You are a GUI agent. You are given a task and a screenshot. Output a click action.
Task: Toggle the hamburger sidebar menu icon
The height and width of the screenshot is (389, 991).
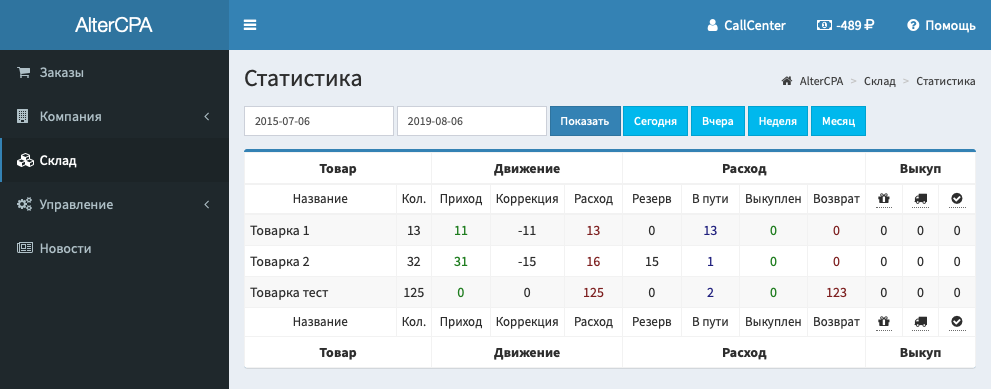point(250,25)
